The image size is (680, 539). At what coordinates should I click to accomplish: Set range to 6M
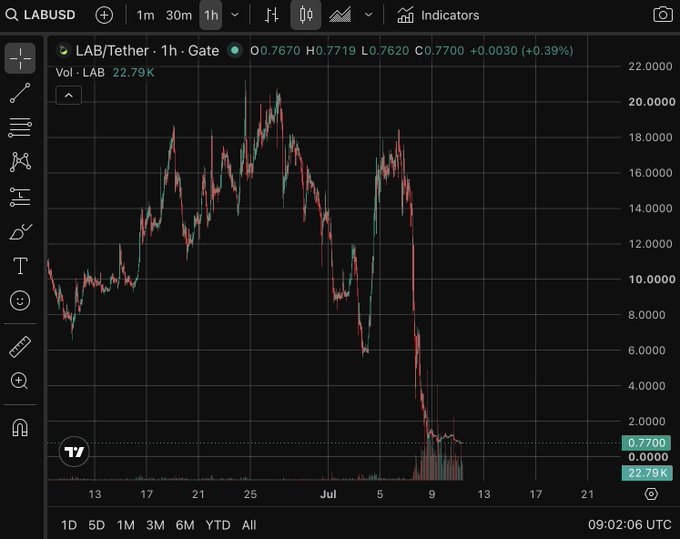tap(185, 525)
